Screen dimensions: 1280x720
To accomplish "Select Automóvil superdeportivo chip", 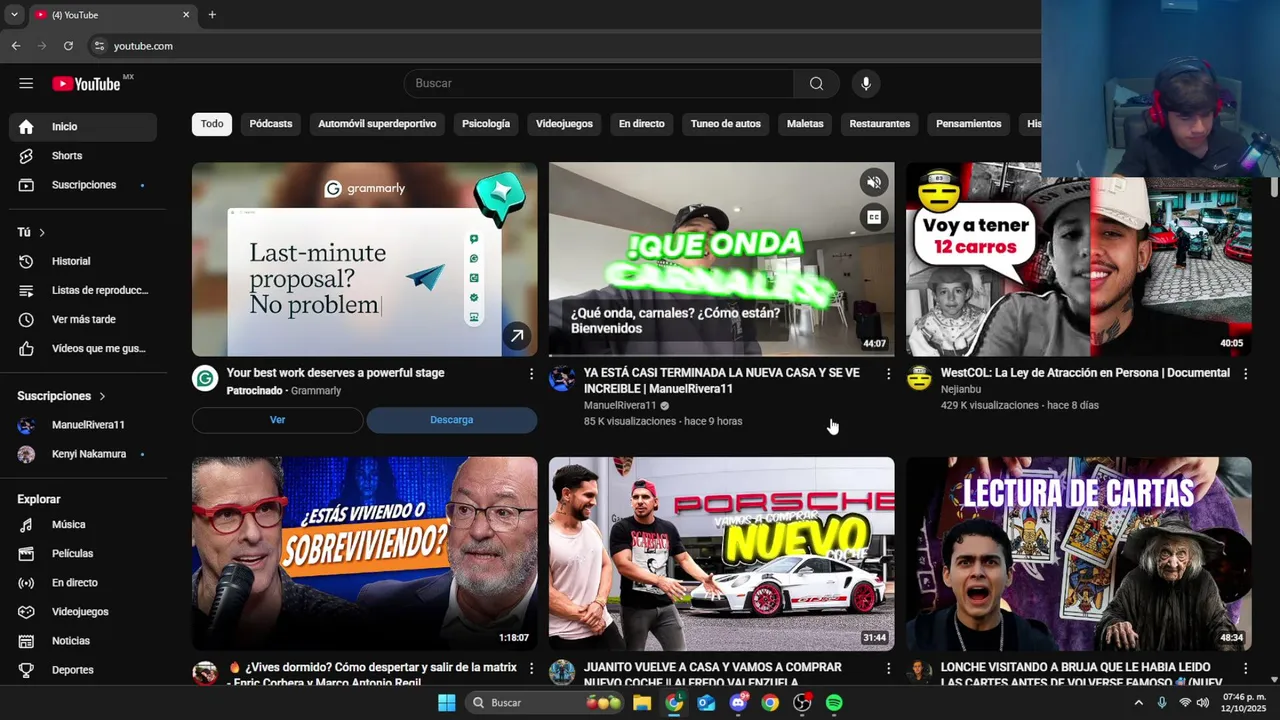I will [x=377, y=124].
